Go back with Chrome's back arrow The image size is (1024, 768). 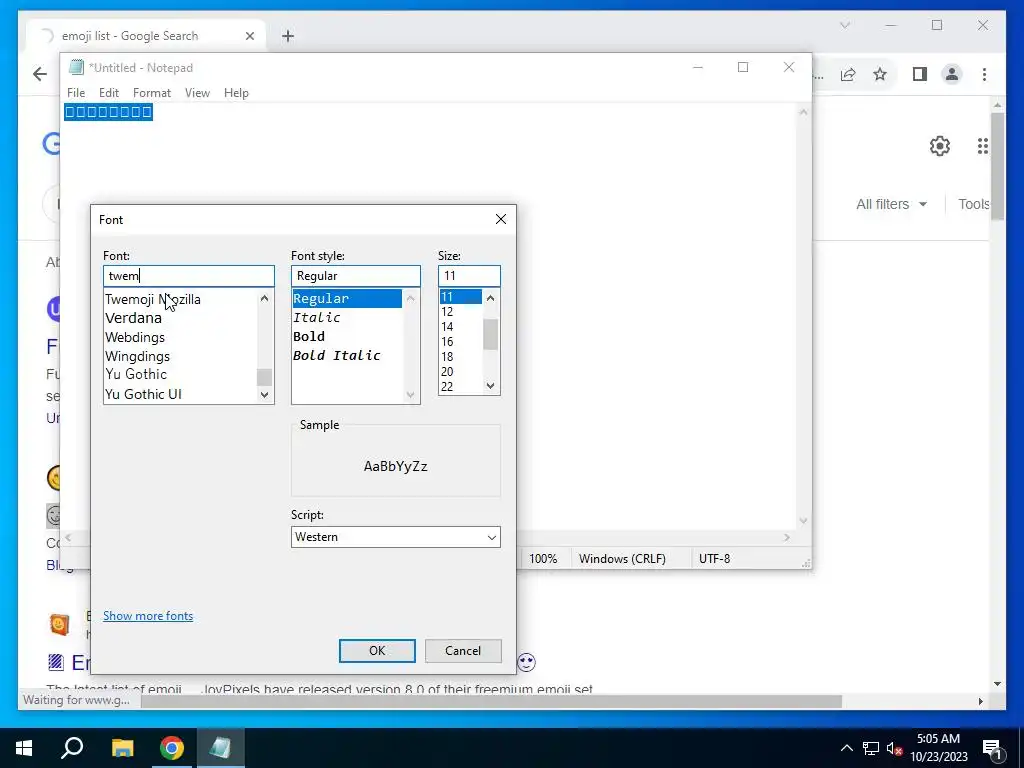tap(40, 74)
